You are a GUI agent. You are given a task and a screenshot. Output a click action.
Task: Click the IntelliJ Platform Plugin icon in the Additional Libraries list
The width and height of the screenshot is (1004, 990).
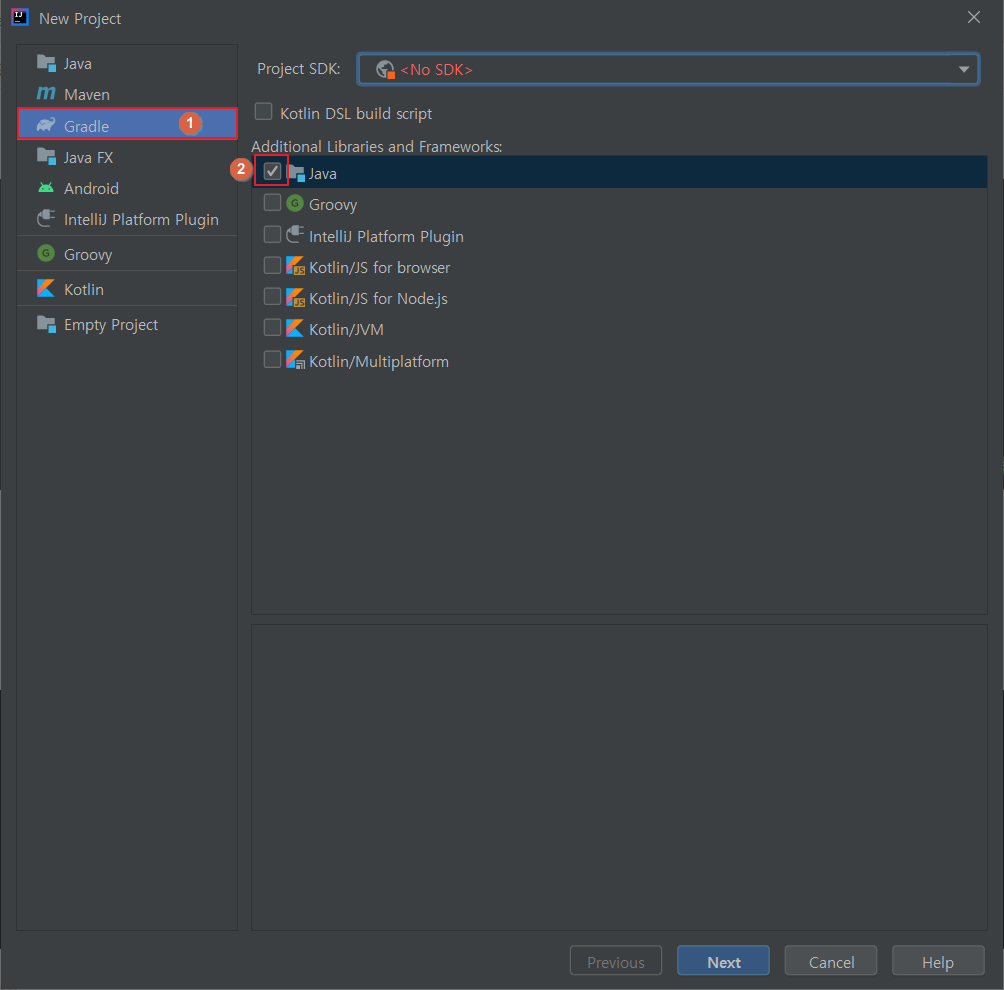tap(295, 235)
